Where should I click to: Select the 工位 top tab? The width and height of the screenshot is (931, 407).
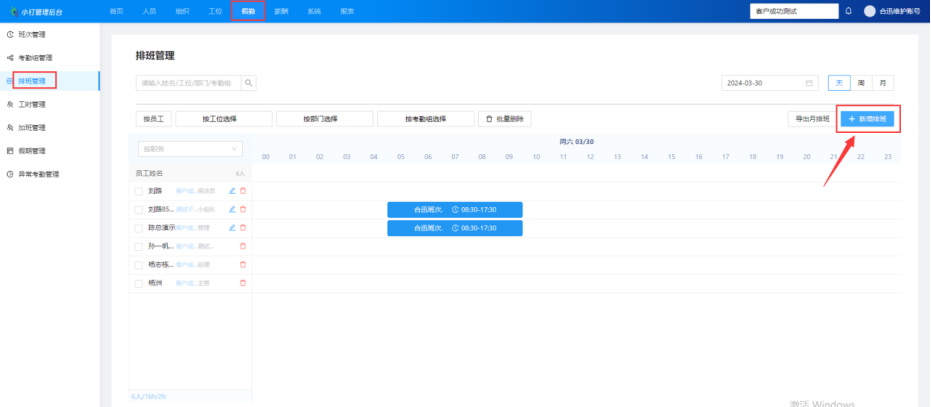click(x=215, y=11)
